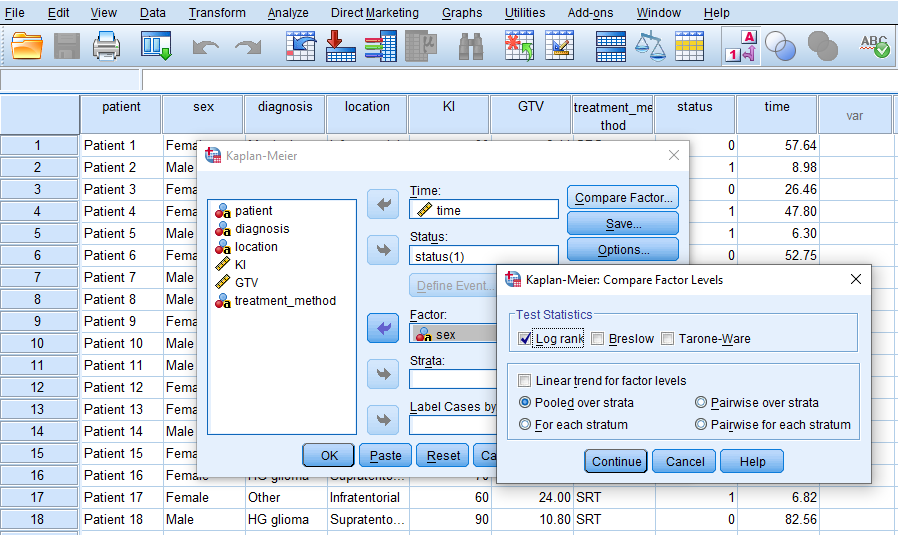Click the Reset button
The width and height of the screenshot is (898, 535).
443,455
